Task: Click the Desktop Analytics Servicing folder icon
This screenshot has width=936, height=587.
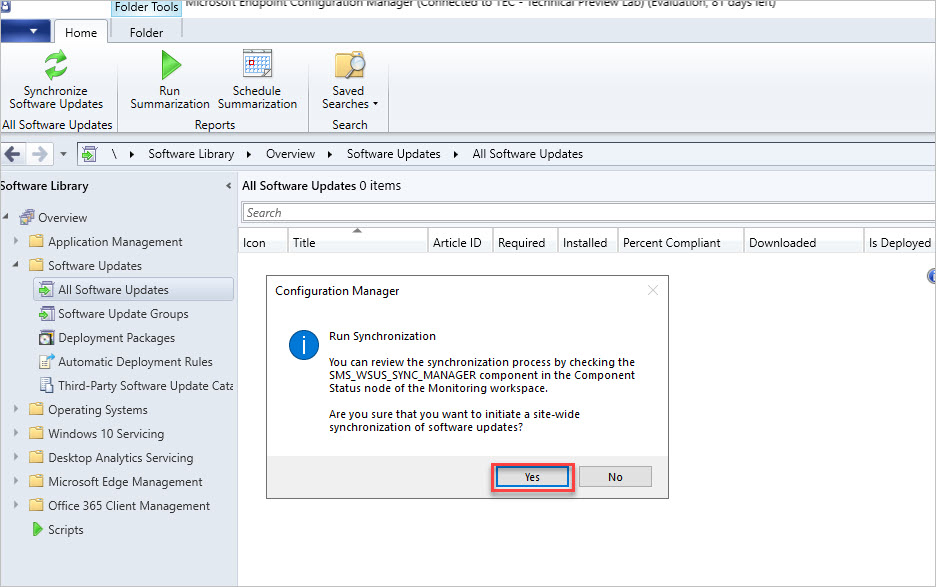Action: (36, 457)
